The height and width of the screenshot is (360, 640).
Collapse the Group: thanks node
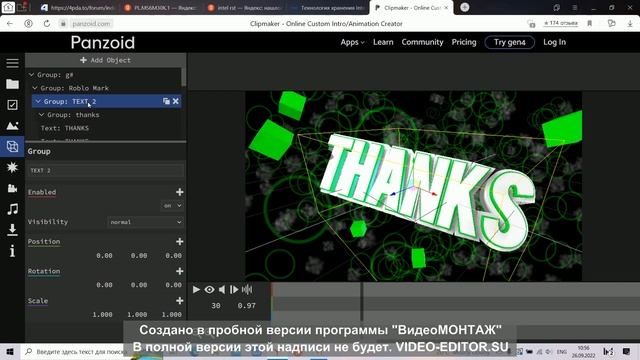(x=41, y=115)
